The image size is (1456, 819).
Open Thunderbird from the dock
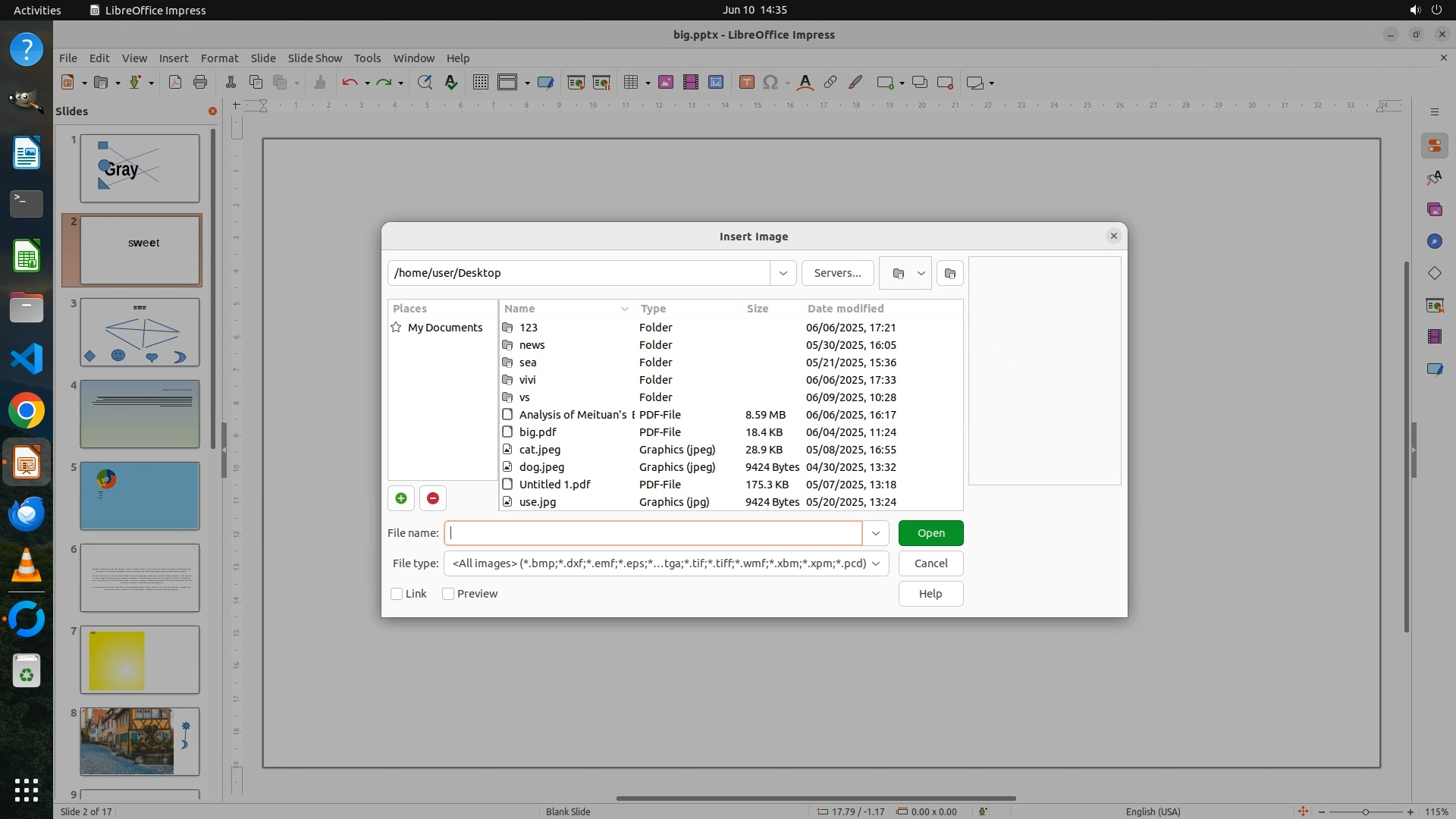pyautogui.click(x=27, y=514)
